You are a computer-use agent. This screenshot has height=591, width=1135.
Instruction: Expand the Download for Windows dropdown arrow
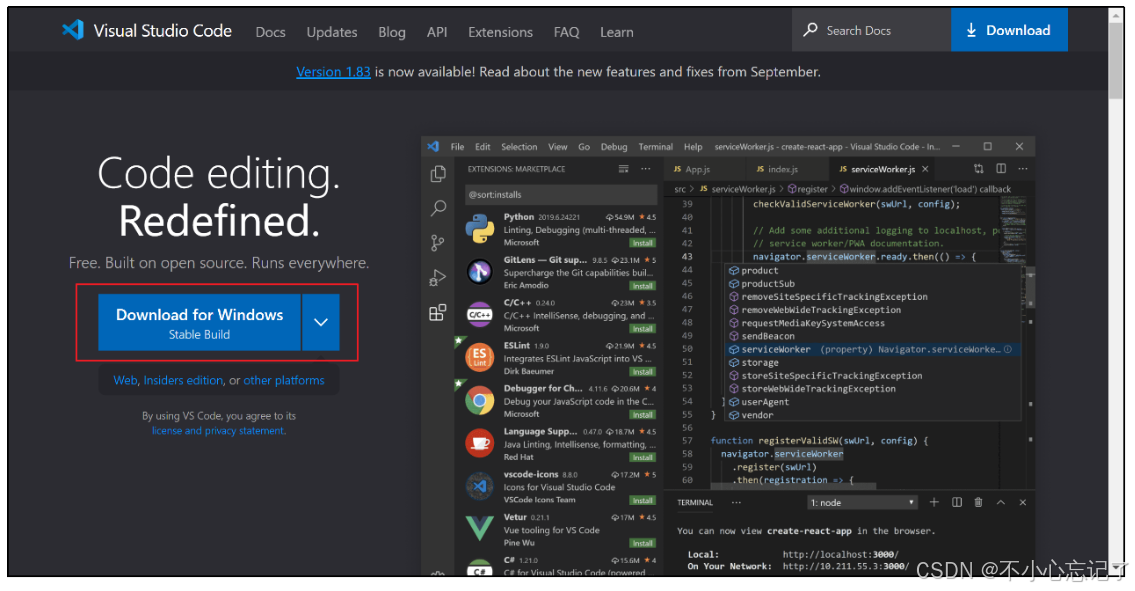pos(320,322)
